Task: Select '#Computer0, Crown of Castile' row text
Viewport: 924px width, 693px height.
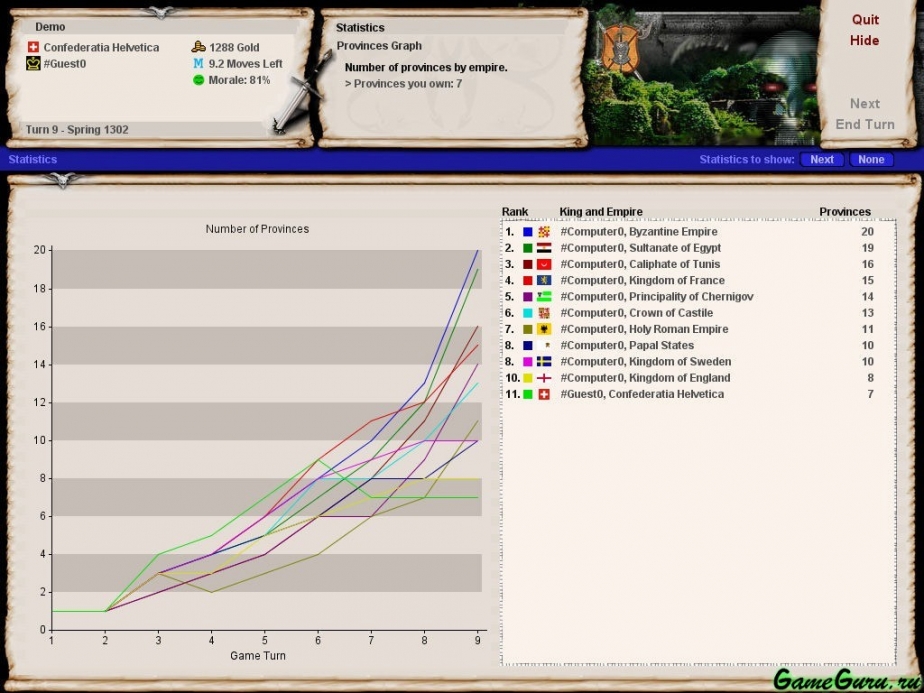Action: (x=636, y=313)
